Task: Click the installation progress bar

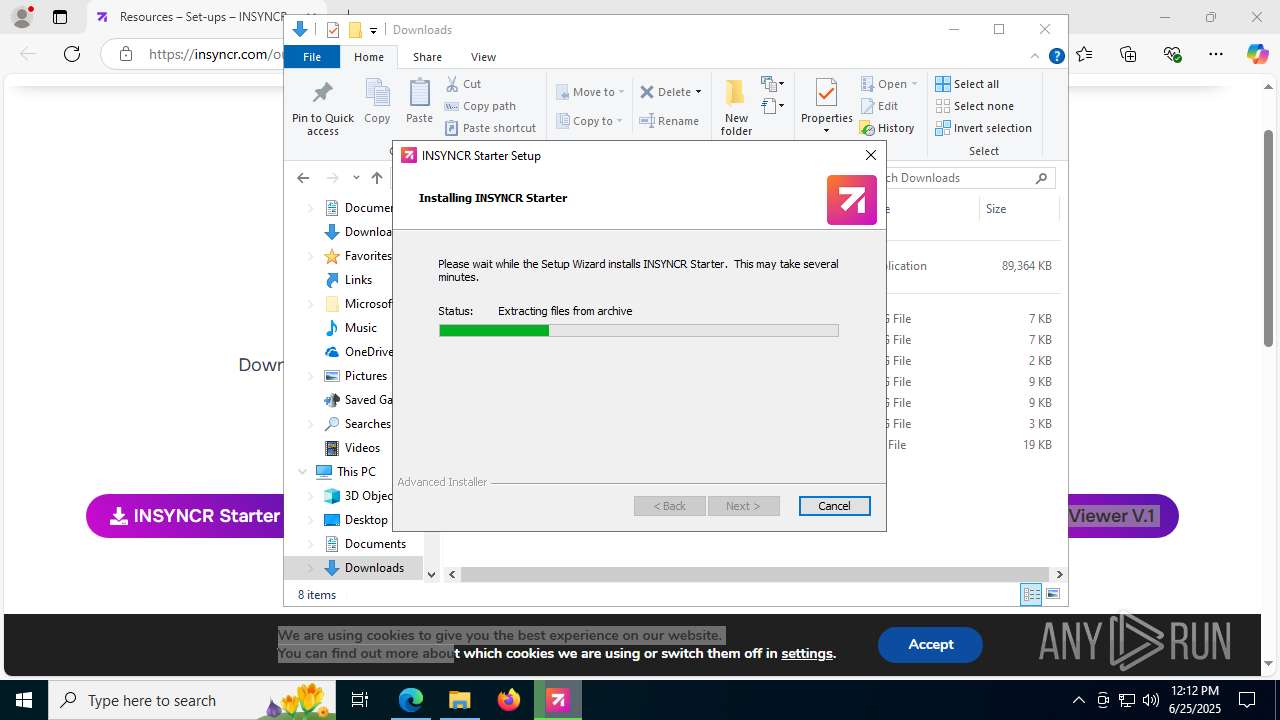Action: click(x=638, y=330)
